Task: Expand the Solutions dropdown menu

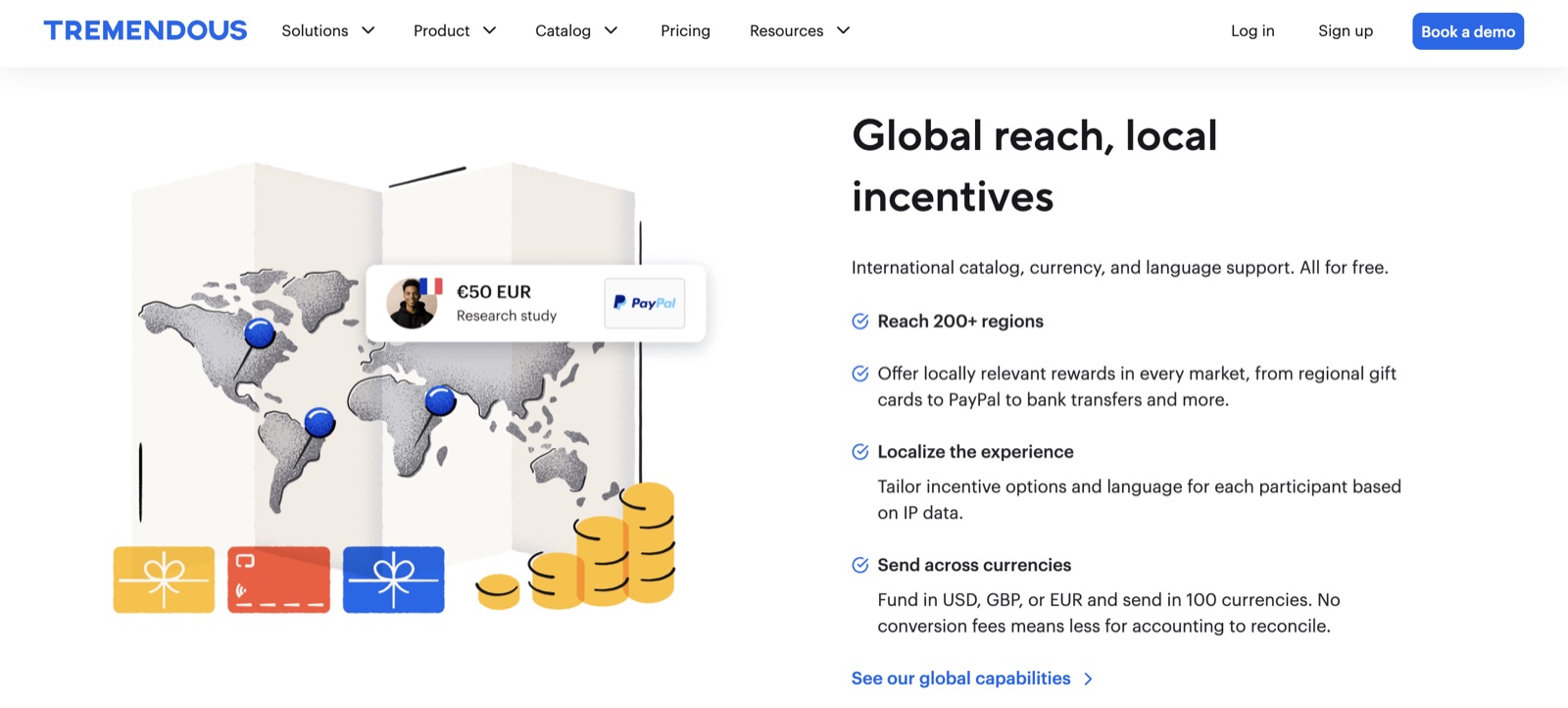Action: pyautogui.click(x=328, y=30)
